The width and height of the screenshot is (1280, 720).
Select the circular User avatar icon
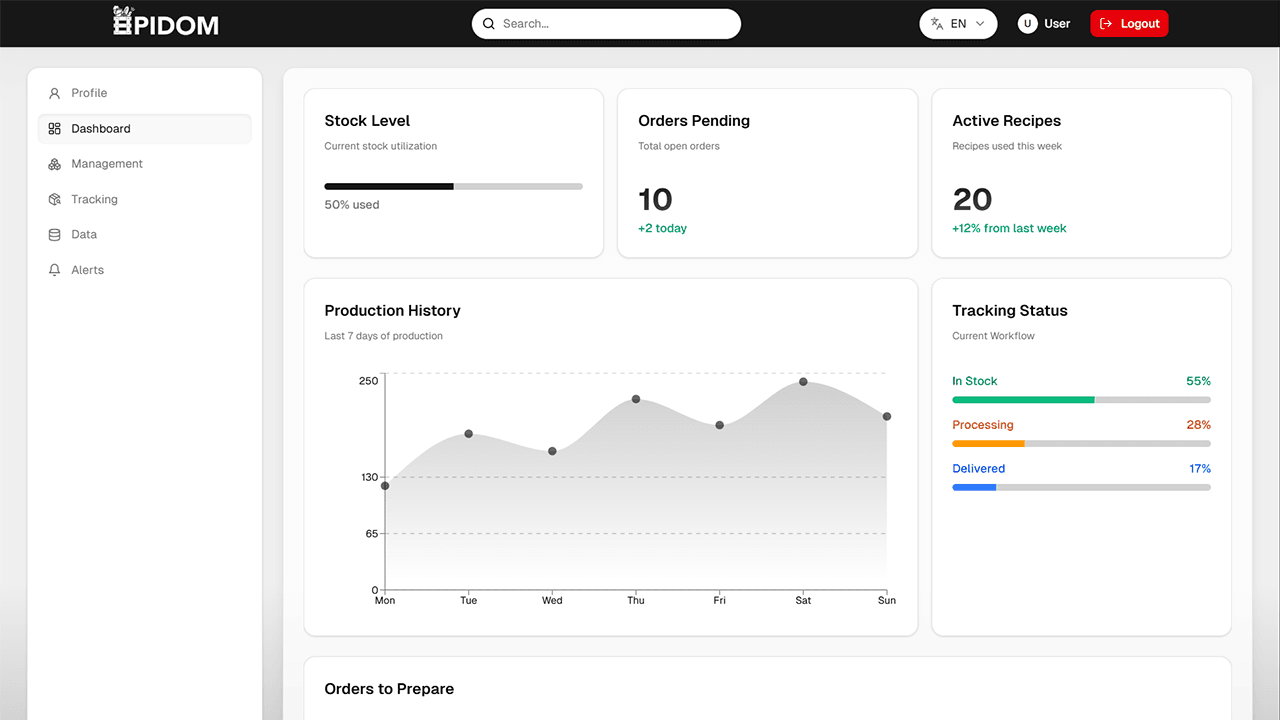[1027, 22]
